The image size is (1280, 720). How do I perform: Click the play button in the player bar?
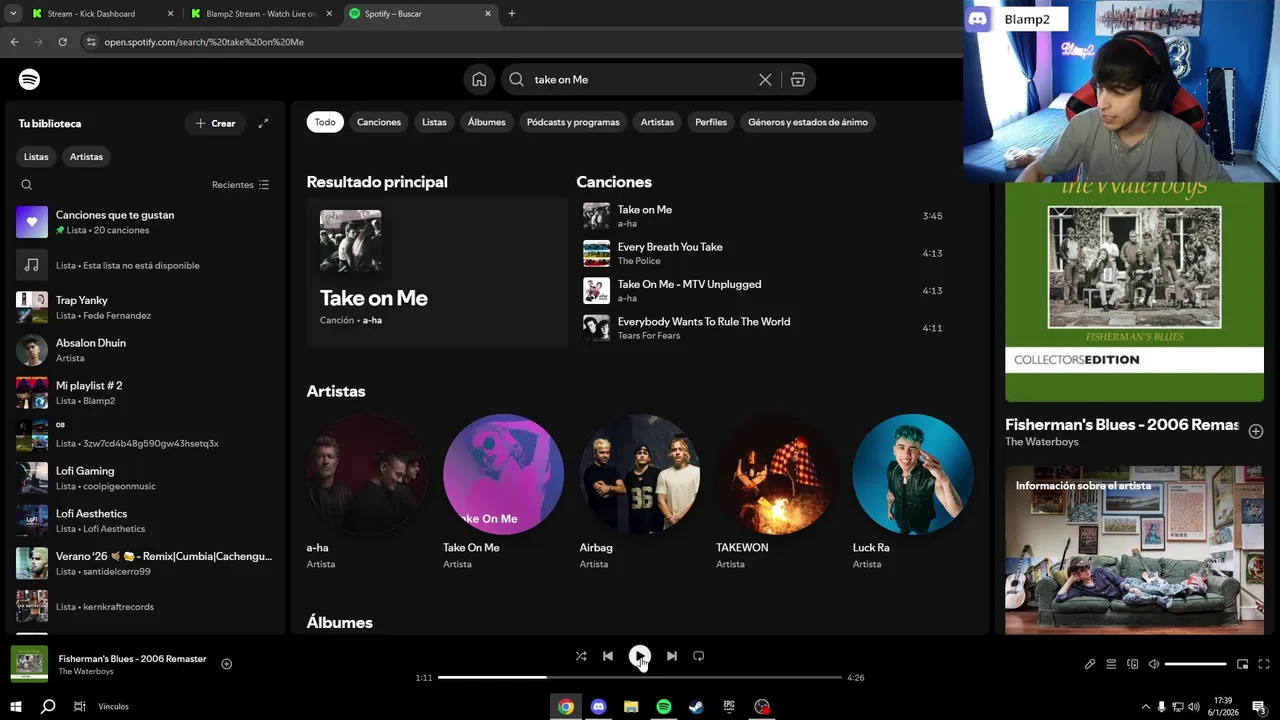click(640, 656)
